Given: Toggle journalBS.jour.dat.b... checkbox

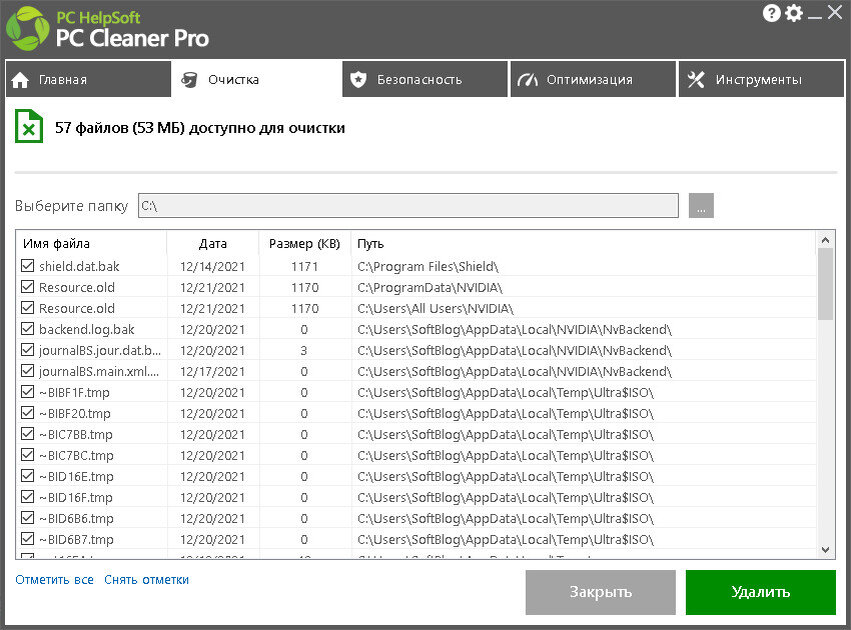Looking at the screenshot, I should pos(27,350).
